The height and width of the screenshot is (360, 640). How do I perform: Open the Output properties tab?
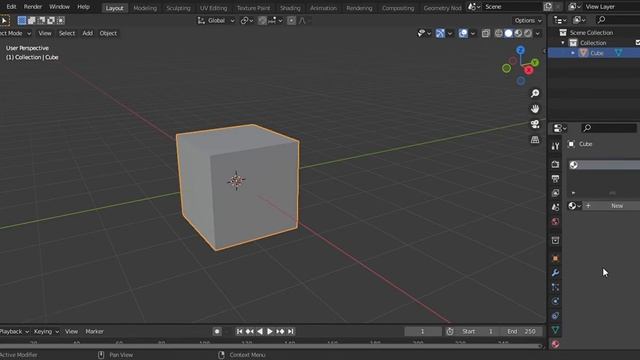pyautogui.click(x=555, y=178)
